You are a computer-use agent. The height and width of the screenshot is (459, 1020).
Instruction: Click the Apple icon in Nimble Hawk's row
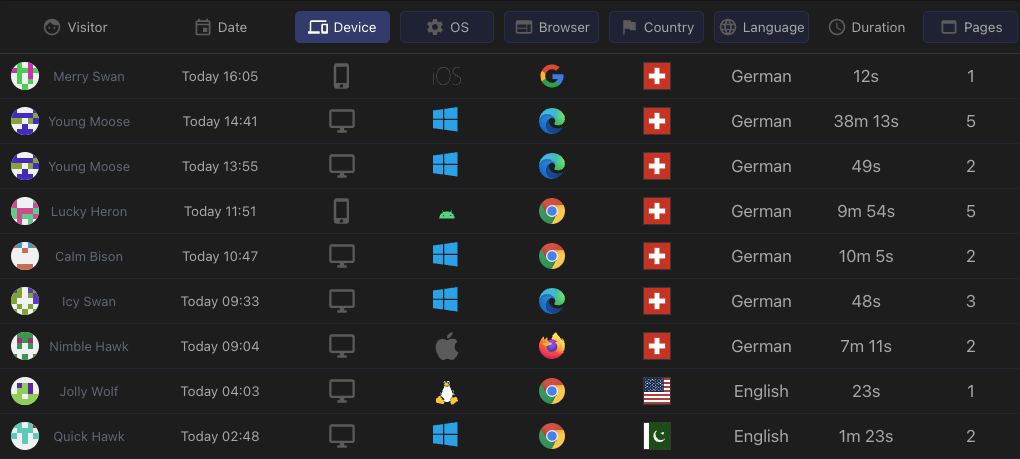point(447,346)
